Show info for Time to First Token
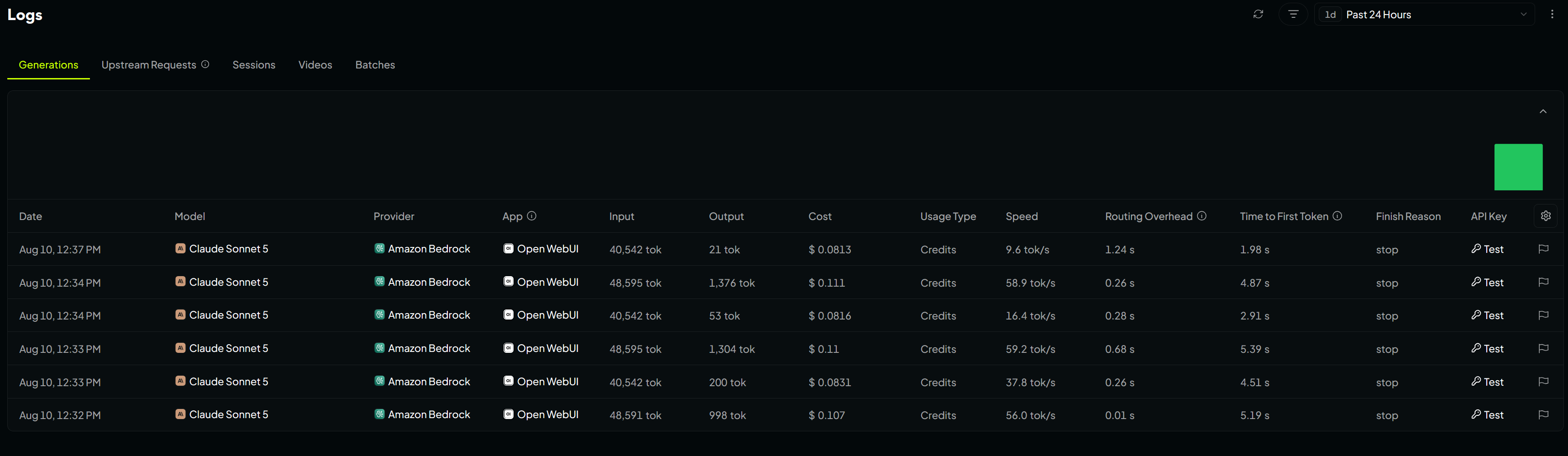1568x456 pixels. [x=1337, y=216]
